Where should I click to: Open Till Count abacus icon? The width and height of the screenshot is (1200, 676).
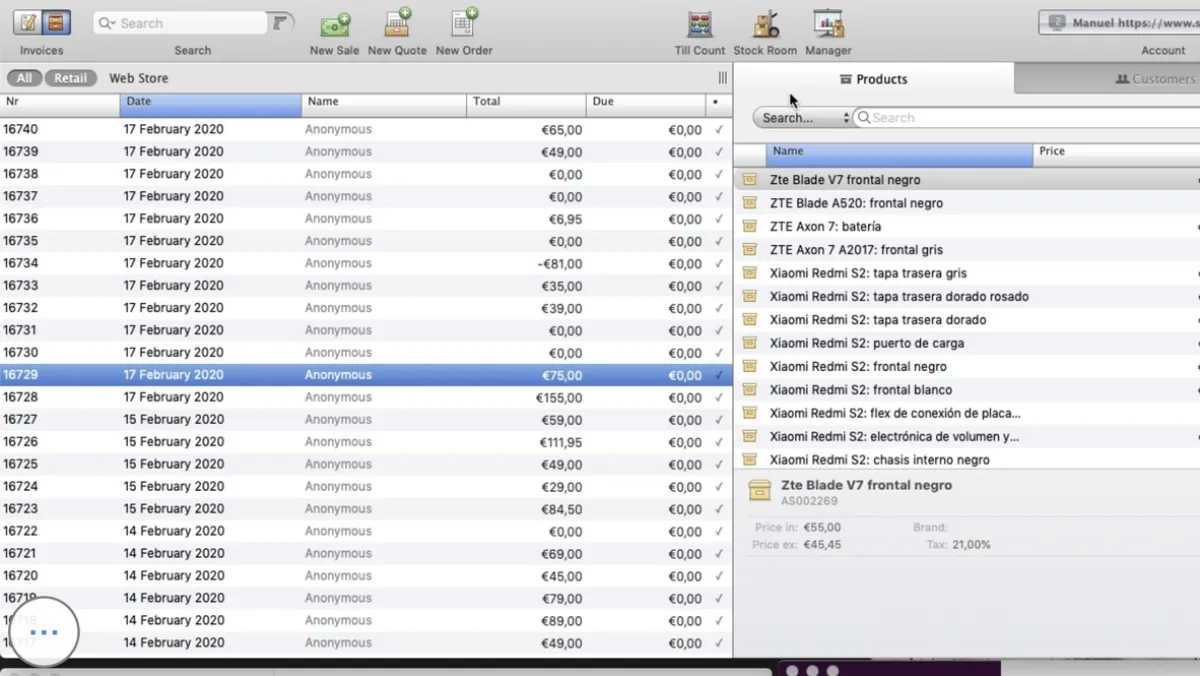point(700,24)
